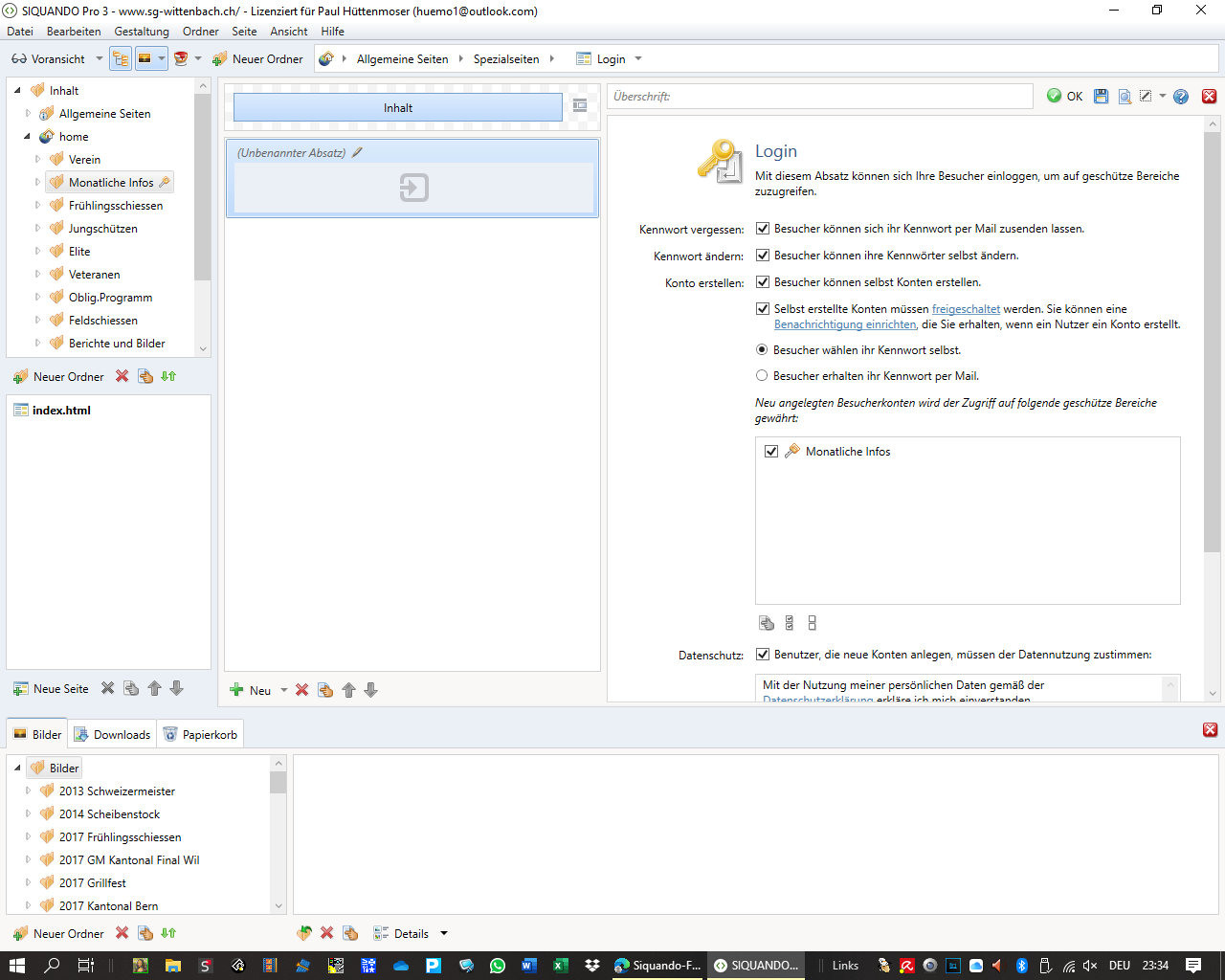Click the Voransicht preview button

coord(49,58)
